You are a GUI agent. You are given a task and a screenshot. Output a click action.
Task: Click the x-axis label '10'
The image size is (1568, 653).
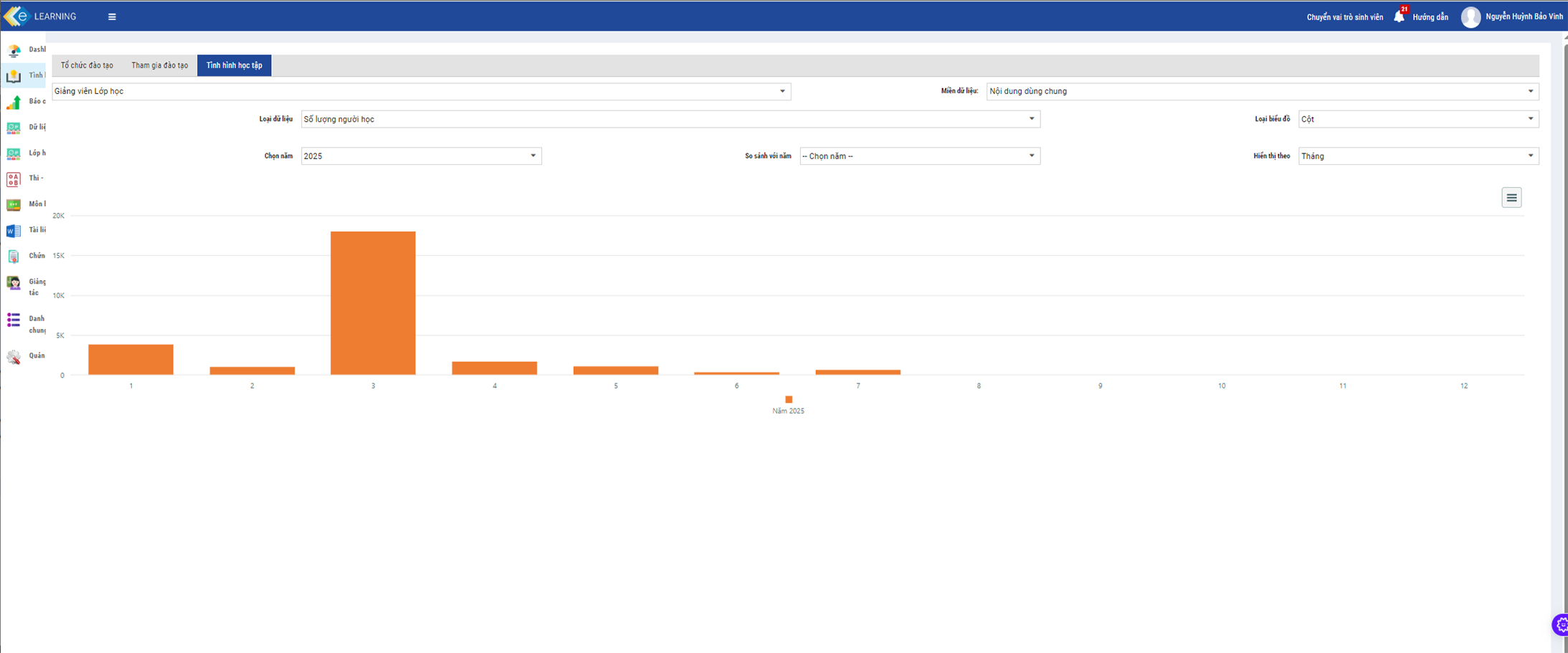coord(1222,386)
